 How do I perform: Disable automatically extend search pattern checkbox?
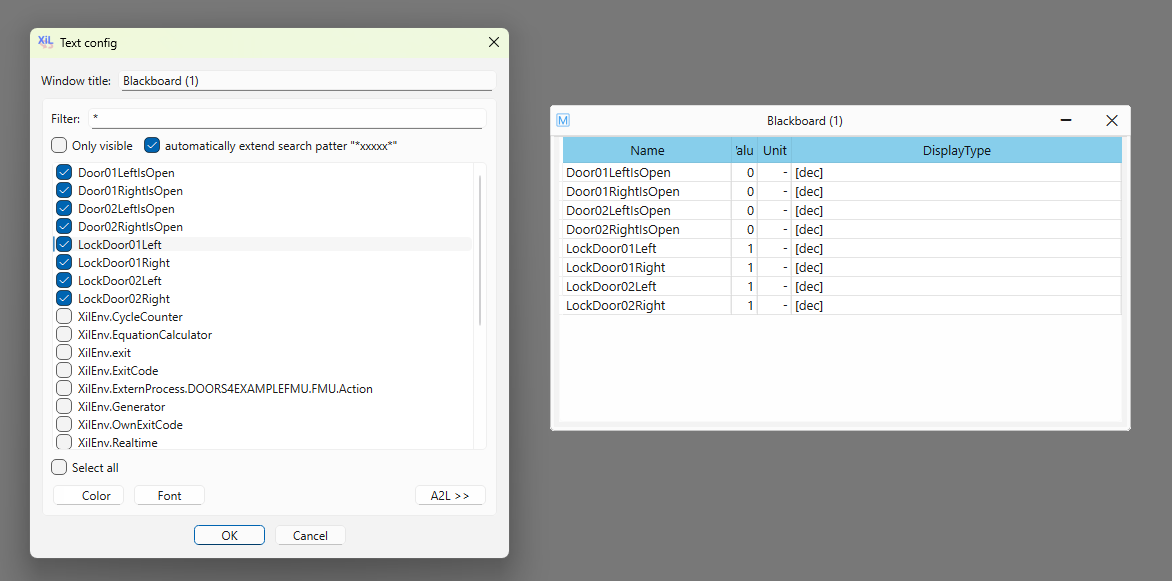click(152, 145)
